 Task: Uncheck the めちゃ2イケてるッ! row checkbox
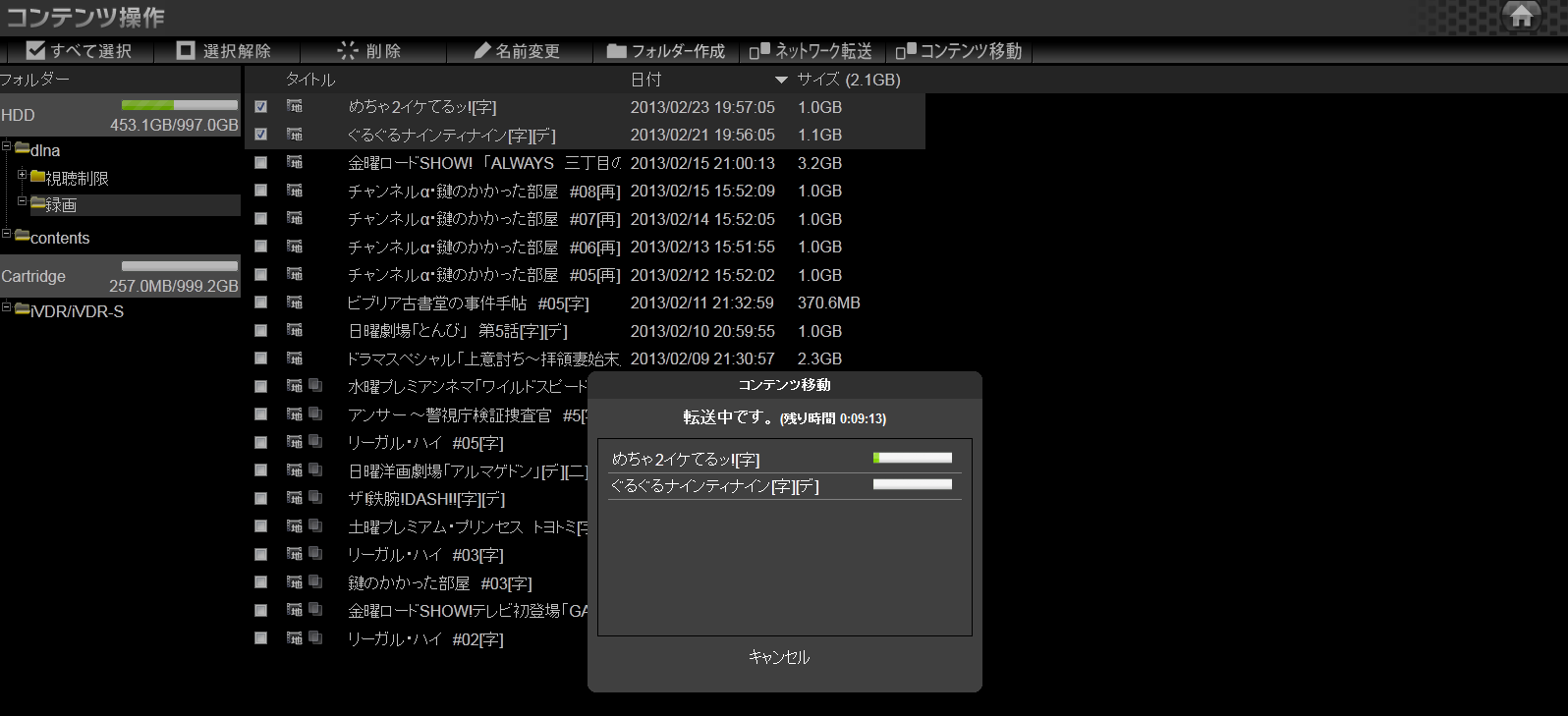(x=260, y=107)
